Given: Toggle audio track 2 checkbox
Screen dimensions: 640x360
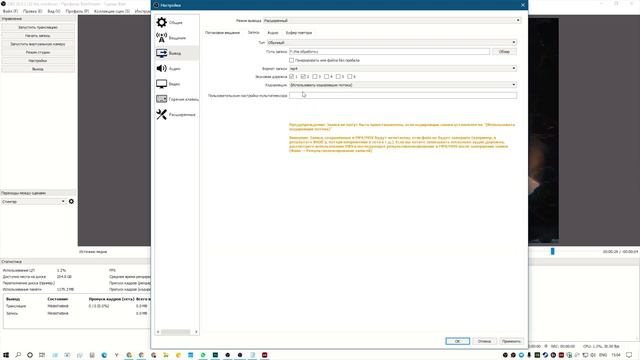Looking at the screenshot, I should (x=303, y=76).
